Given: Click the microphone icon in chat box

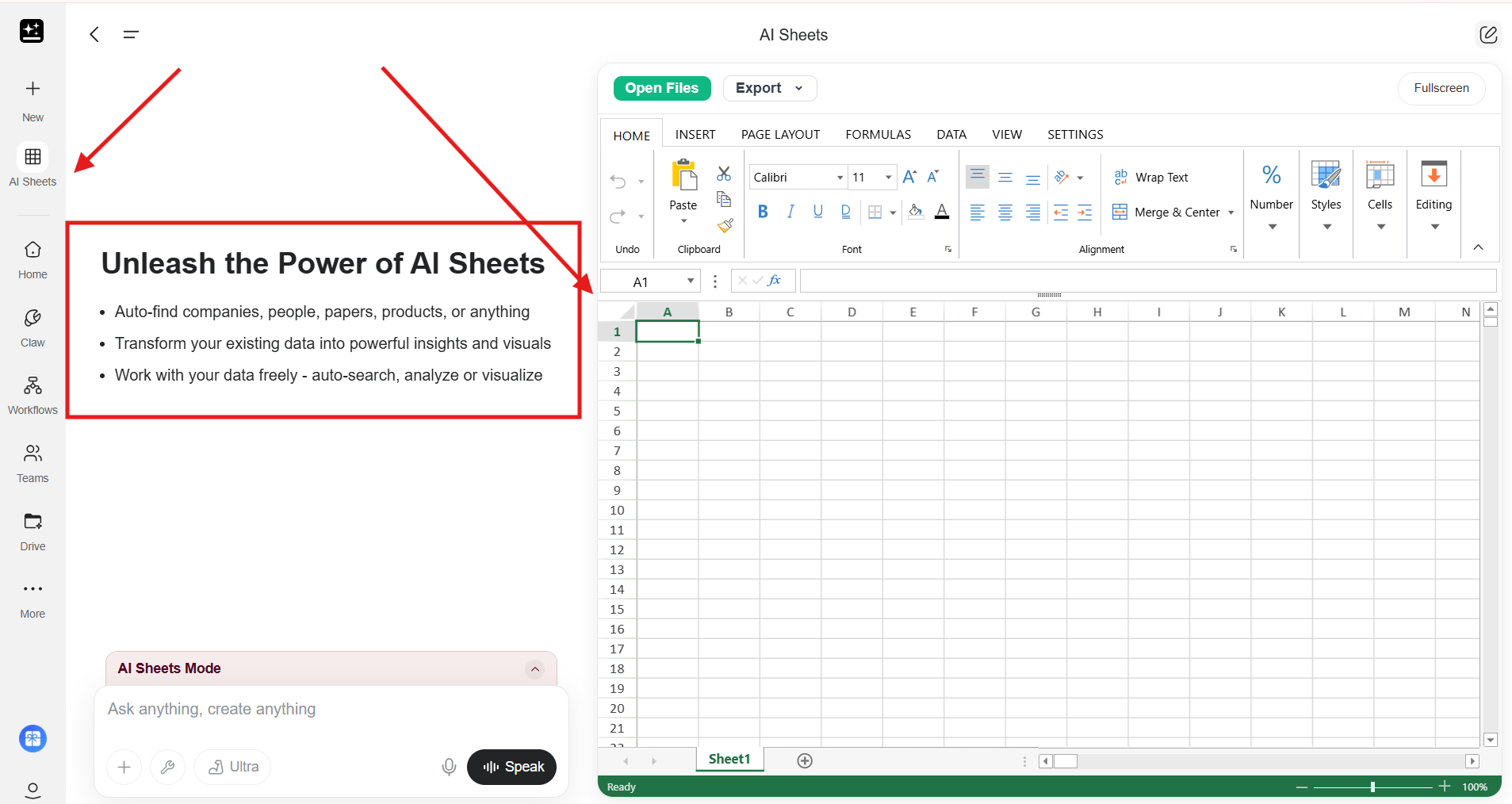Looking at the screenshot, I should pos(449,767).
